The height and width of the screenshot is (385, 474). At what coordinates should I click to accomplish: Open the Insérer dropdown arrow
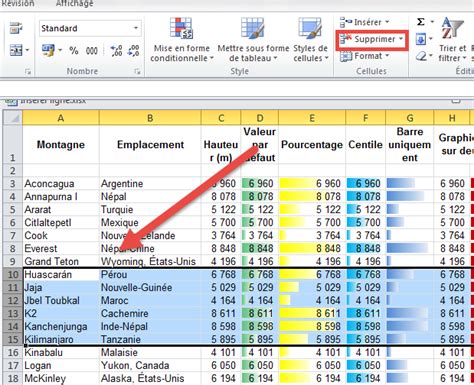(387, 22)
